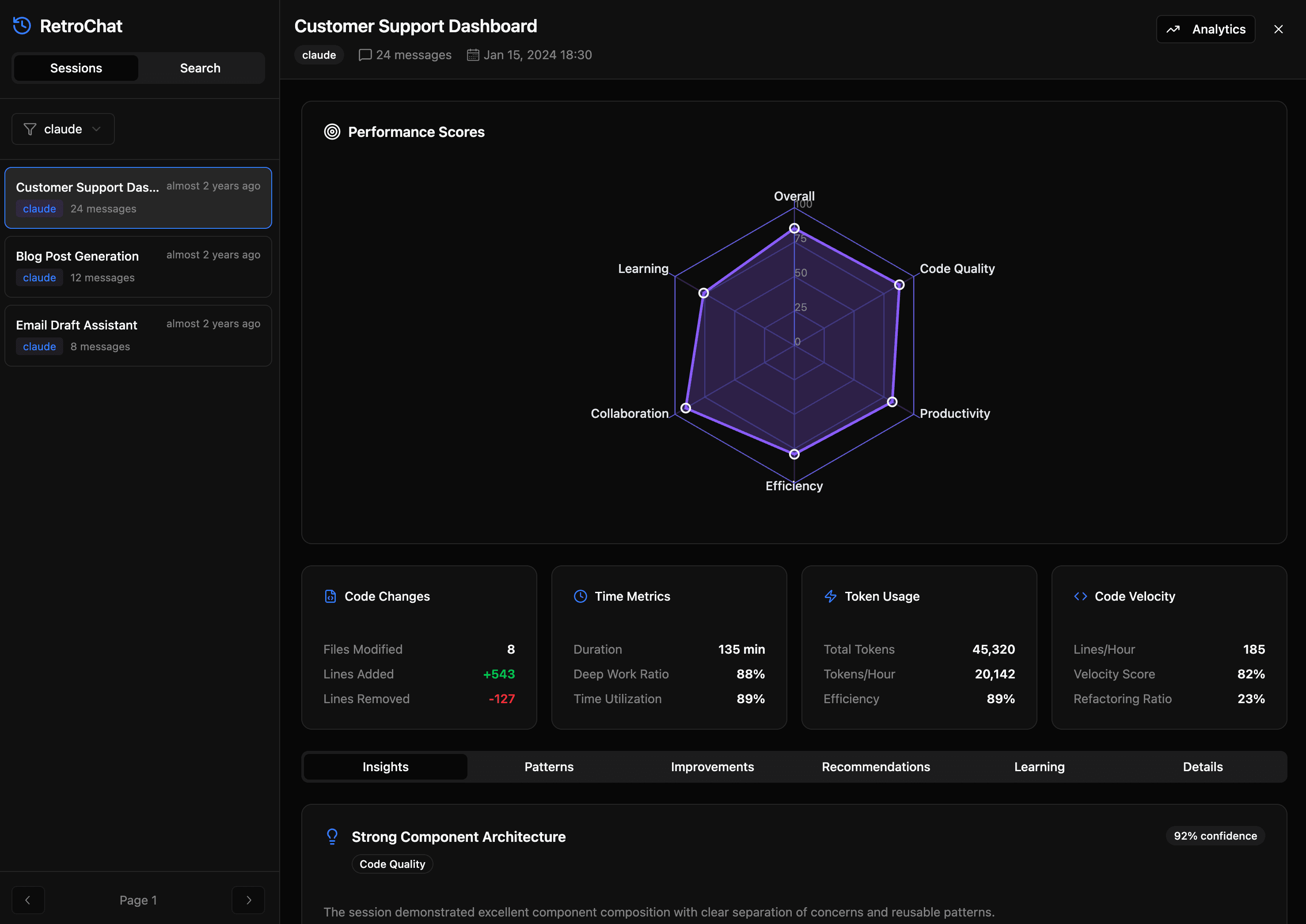Go to next page with right chevron
Image resolution: width=1306 pixels, height=924 pixels.
click(x=248, y=900)
